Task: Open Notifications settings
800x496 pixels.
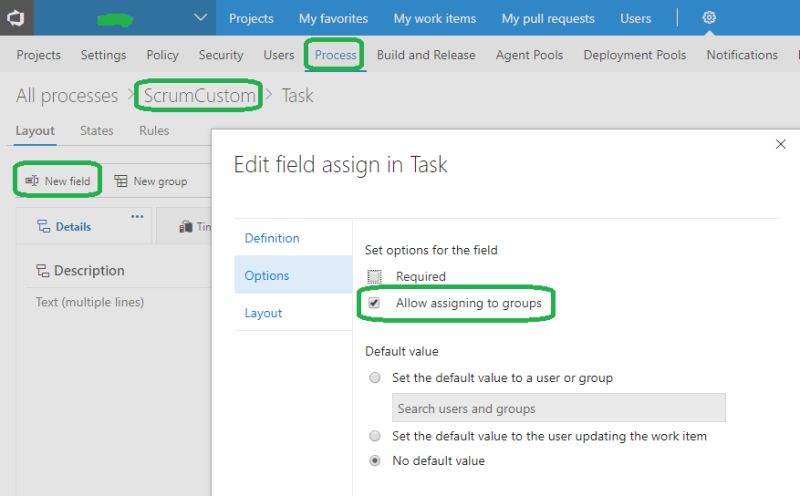Action: 742,55
